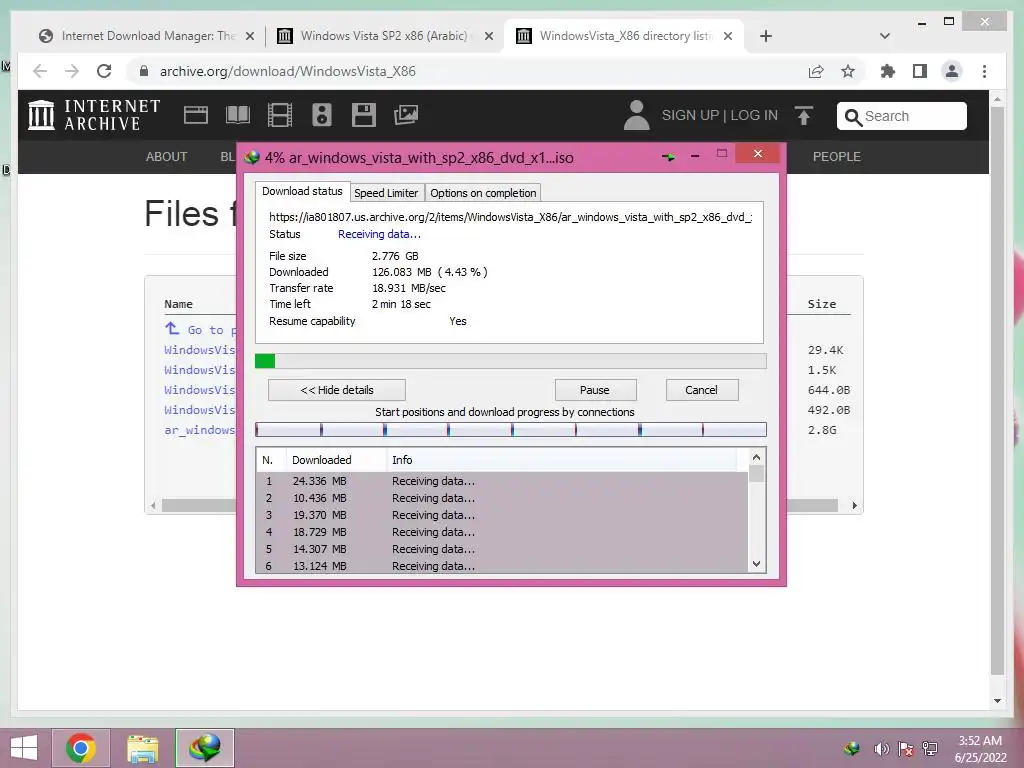Click PEOPLE in the archive nav bar
This screenshot has height=768, width=1024.
837,157
